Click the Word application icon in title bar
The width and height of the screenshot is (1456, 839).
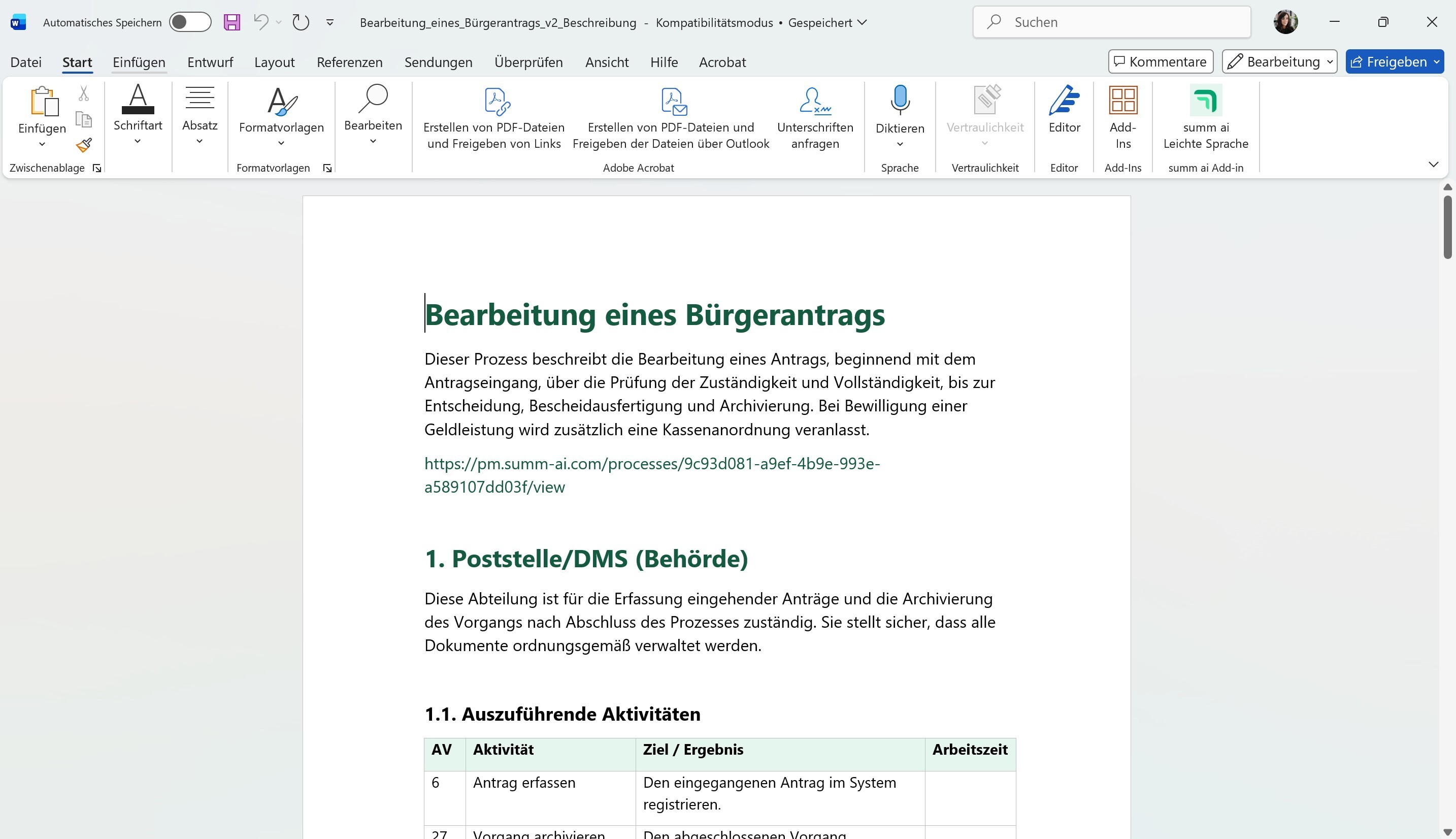pyautogui.click(x=18, y=22)
